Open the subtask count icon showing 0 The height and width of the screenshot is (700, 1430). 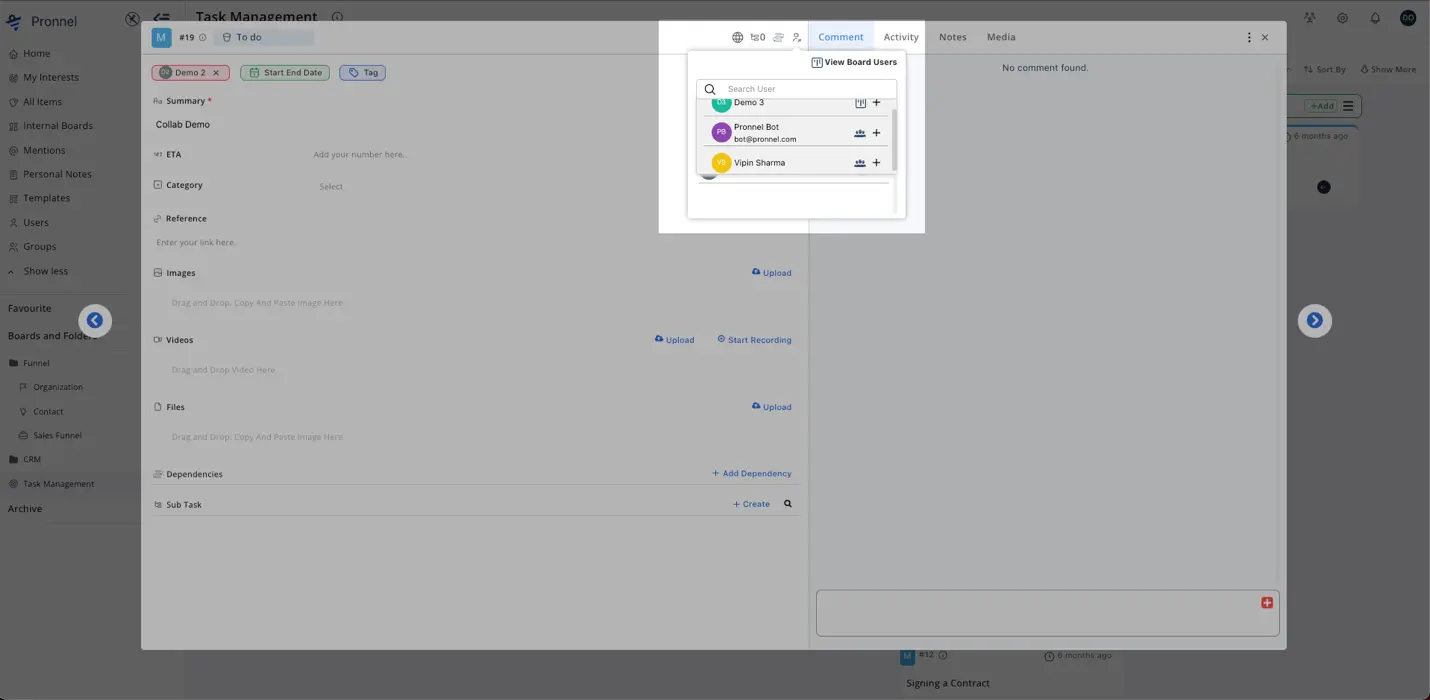click(758, 37)
